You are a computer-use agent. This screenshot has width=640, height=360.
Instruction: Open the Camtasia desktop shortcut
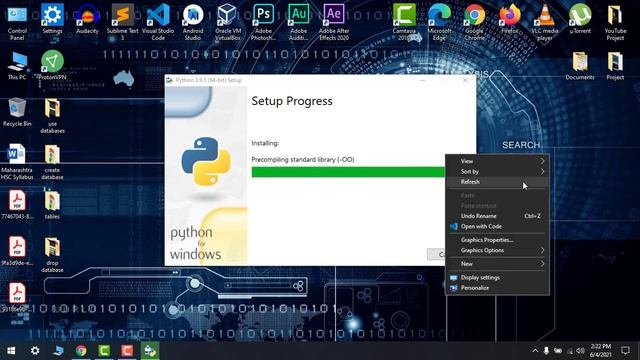pyautogui.click(x=404, y=22)
